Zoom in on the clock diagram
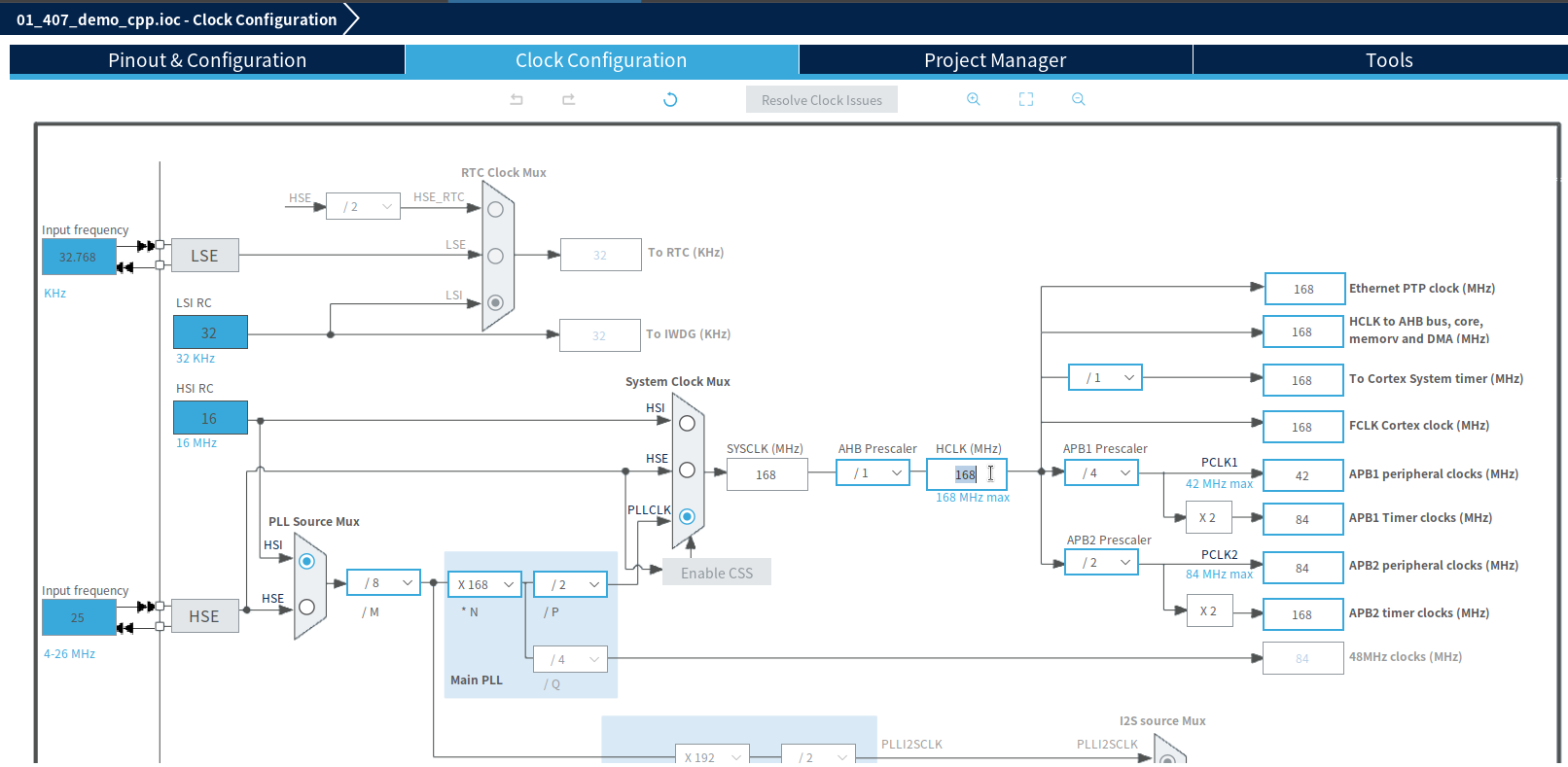 coord(973,99)
